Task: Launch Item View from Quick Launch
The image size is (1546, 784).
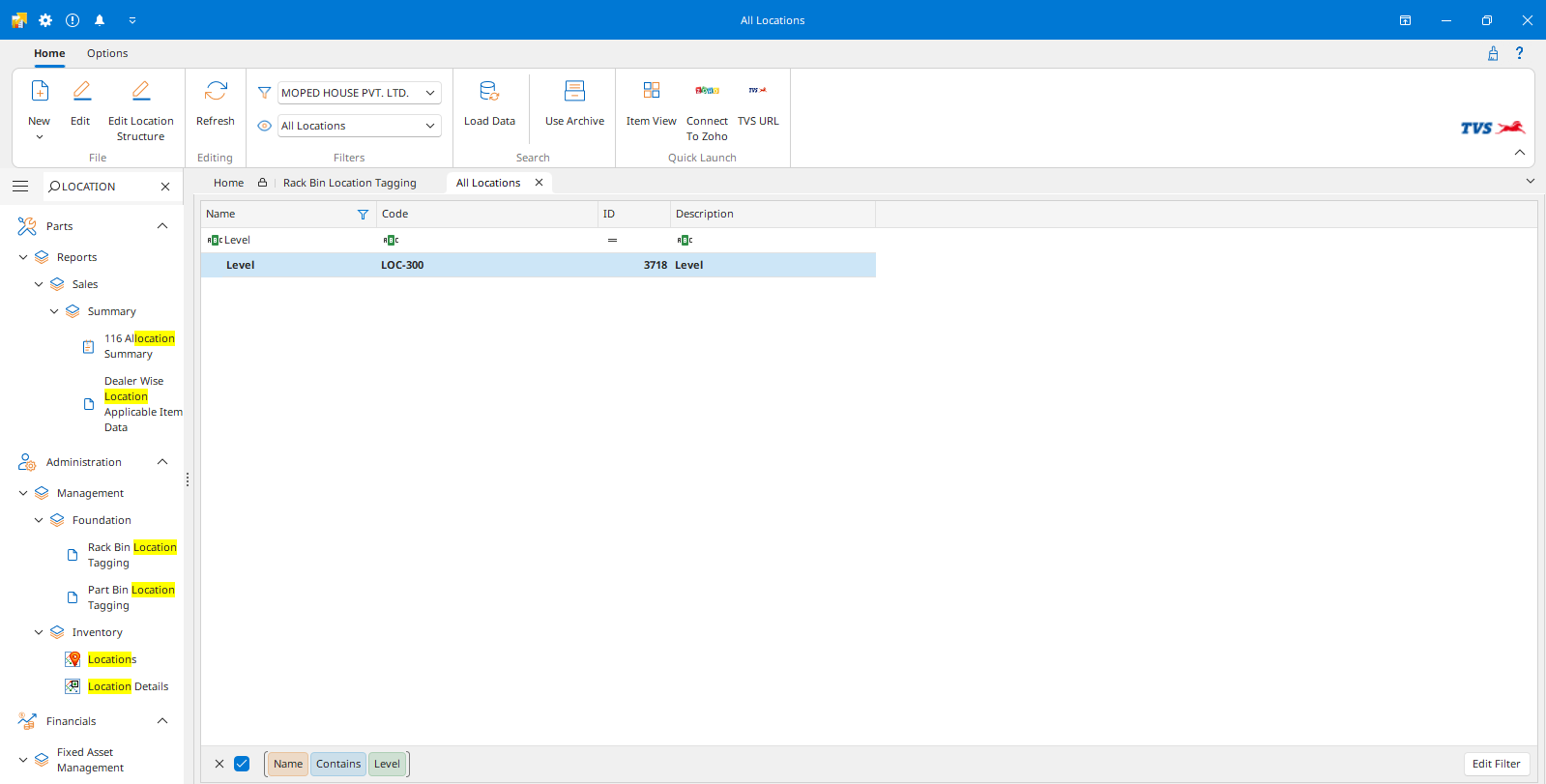Action: tap(651, 92)
